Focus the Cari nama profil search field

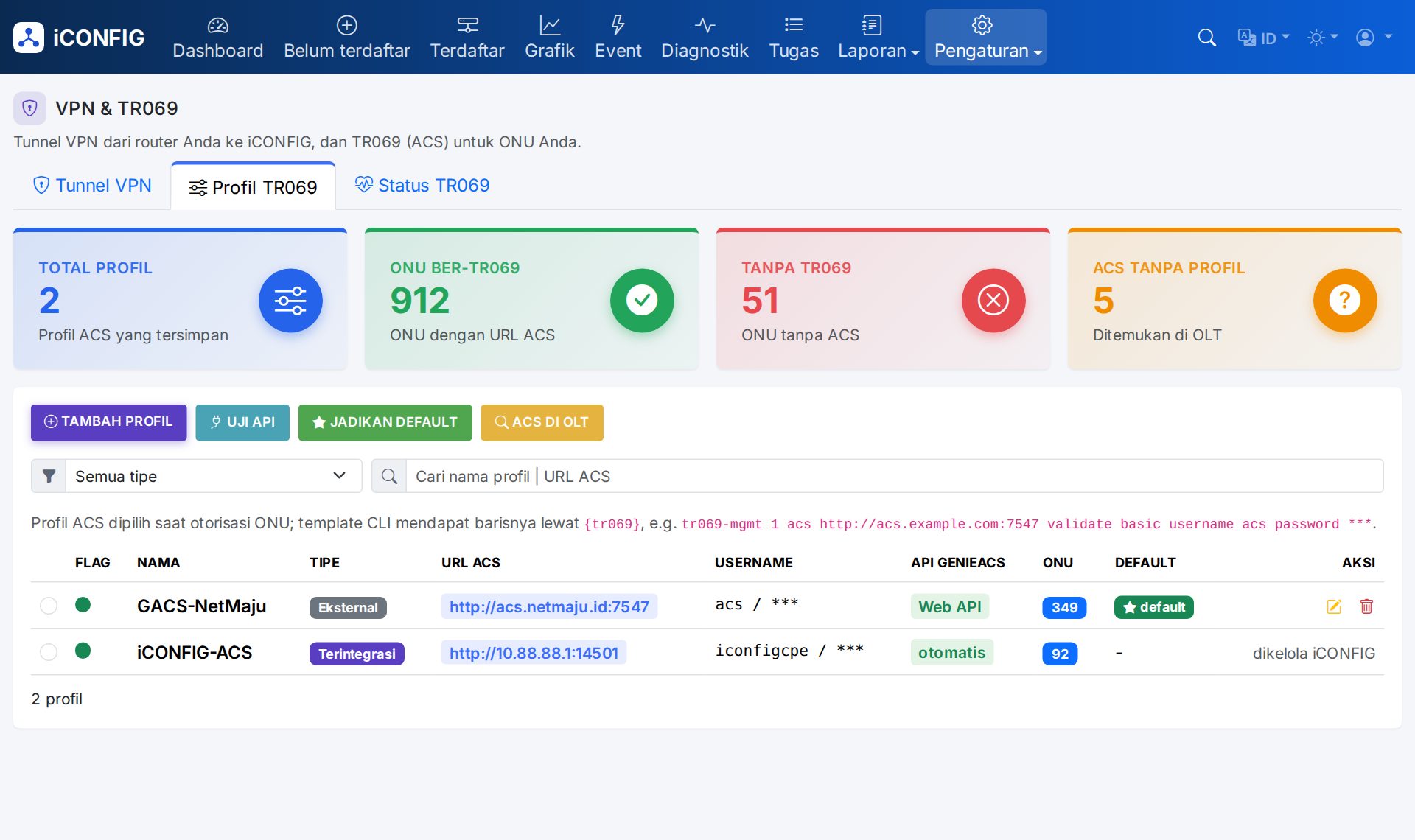[895, 476]
